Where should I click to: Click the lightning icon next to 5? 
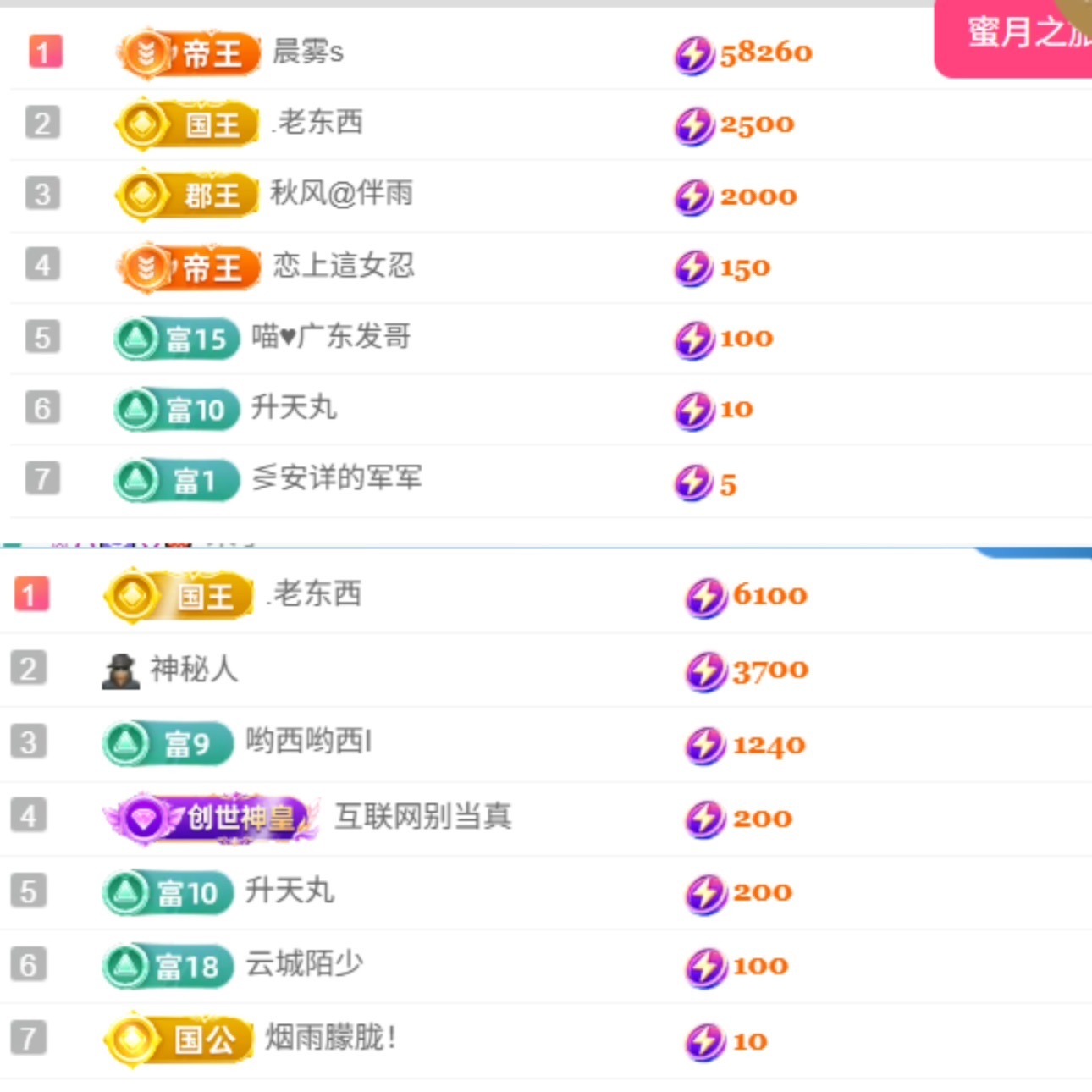[694, 483]
